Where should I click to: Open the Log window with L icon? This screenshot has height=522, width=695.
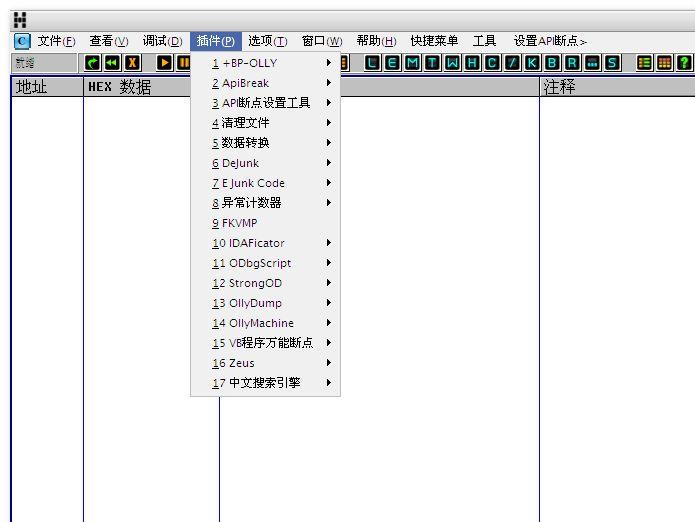click(373, 63)
